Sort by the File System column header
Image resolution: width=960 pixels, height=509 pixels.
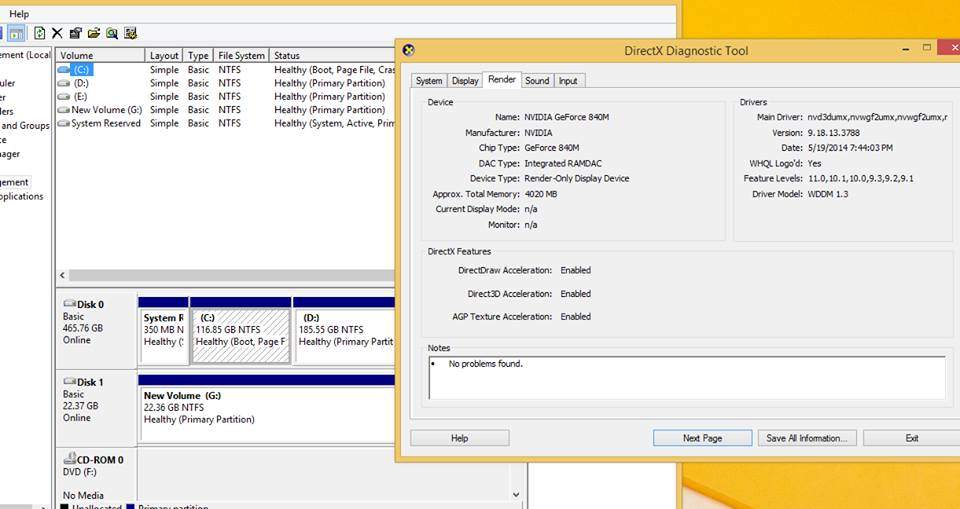click(241, 55)
